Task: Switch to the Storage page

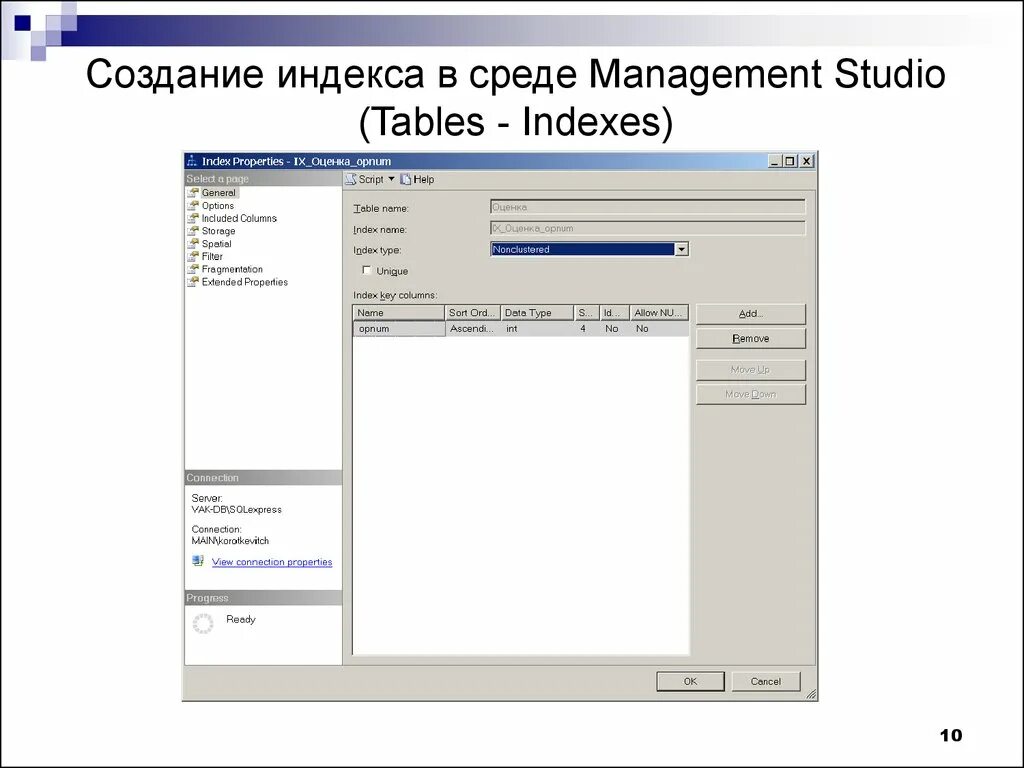Action: pyautogui.click(x=218, y=231)
